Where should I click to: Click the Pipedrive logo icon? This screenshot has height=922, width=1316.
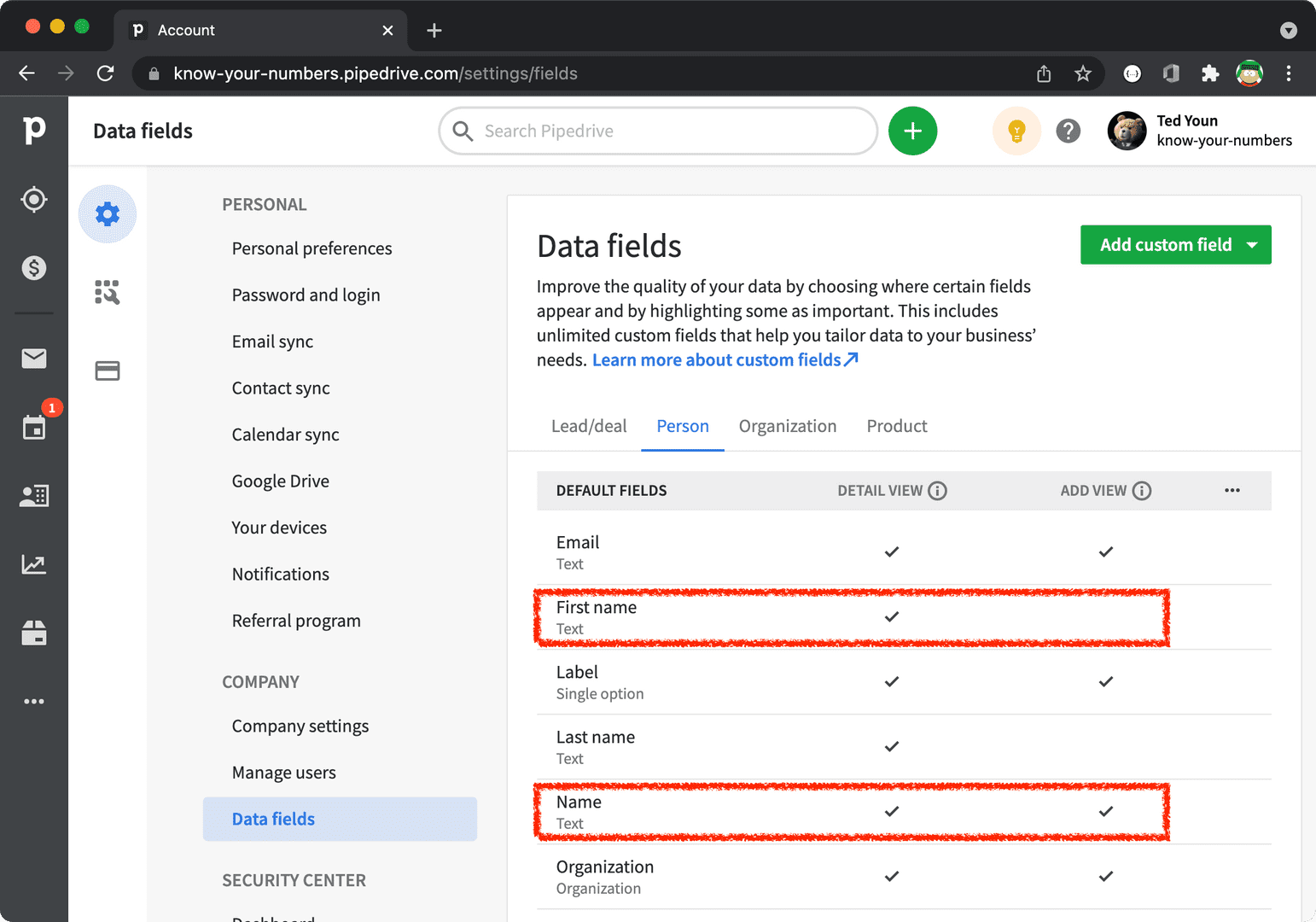click(x=34, y=130)
